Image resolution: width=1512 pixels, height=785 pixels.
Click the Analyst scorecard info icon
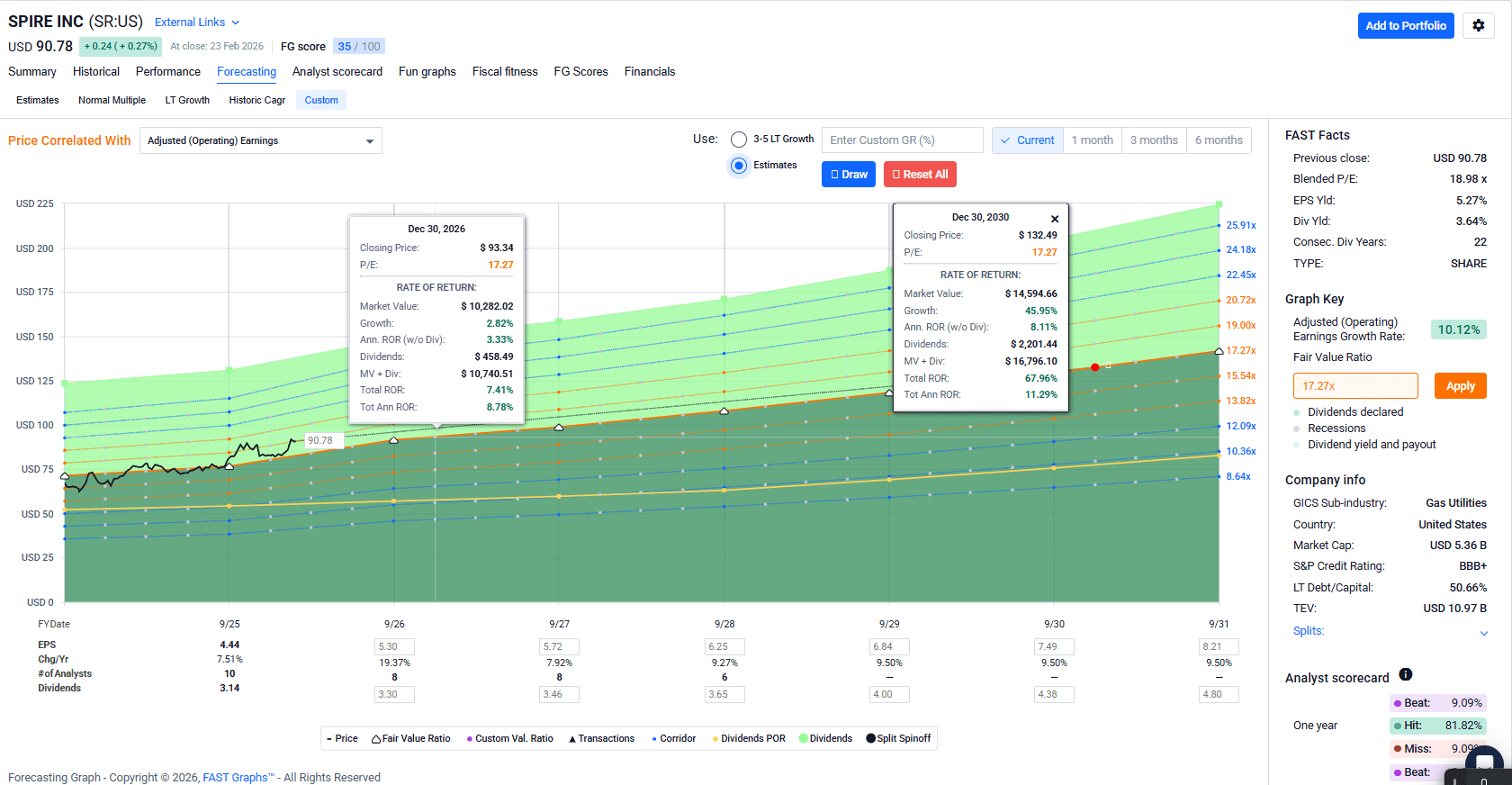pos(1406,675)
